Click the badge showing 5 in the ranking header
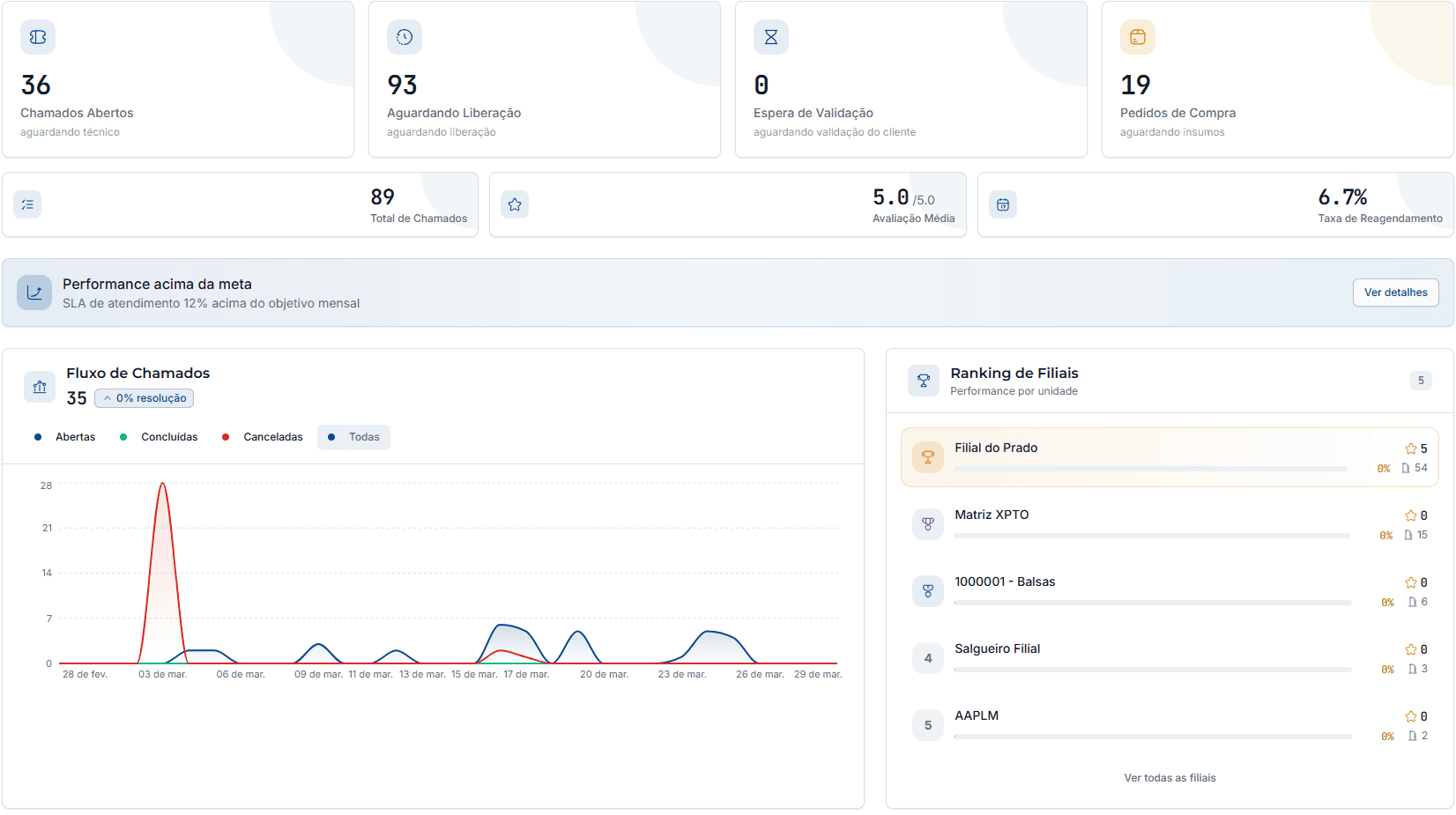1456x815 pixels. pyautogui.click(x=1421, y=381)
